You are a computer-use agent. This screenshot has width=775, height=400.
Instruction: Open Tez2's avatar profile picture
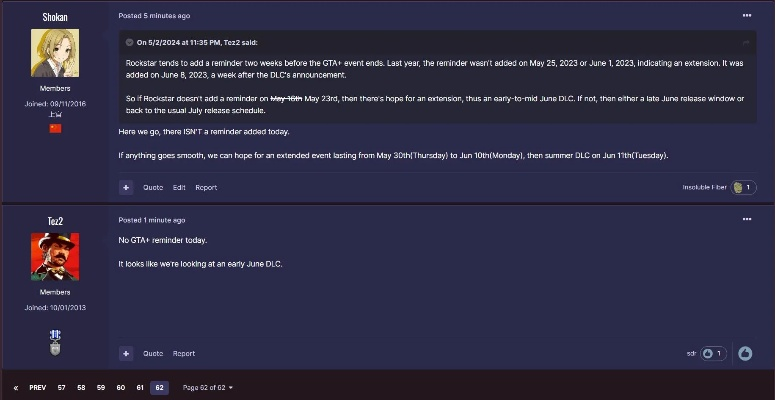pyautogui.click(x=55, y=256)
